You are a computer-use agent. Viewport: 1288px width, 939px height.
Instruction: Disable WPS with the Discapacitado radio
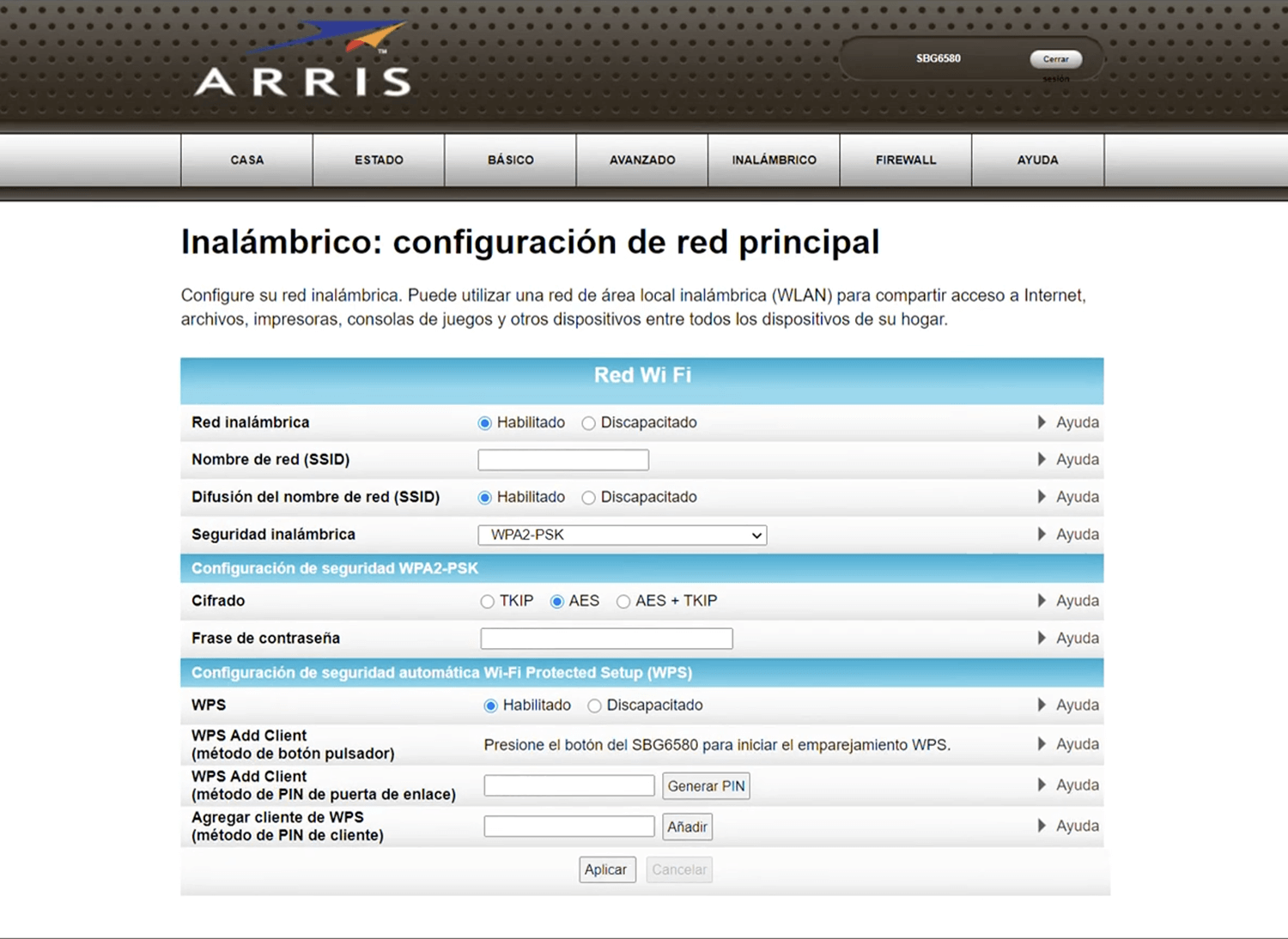point(594,706)
